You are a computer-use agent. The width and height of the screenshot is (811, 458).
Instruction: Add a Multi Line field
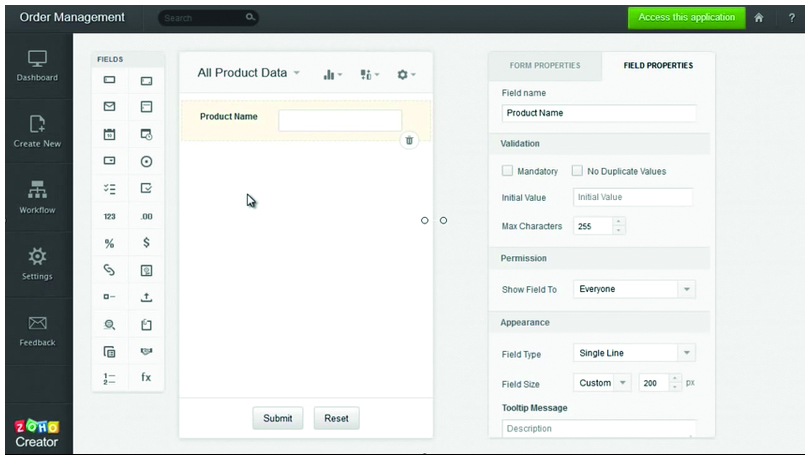[x=146, y=81]
